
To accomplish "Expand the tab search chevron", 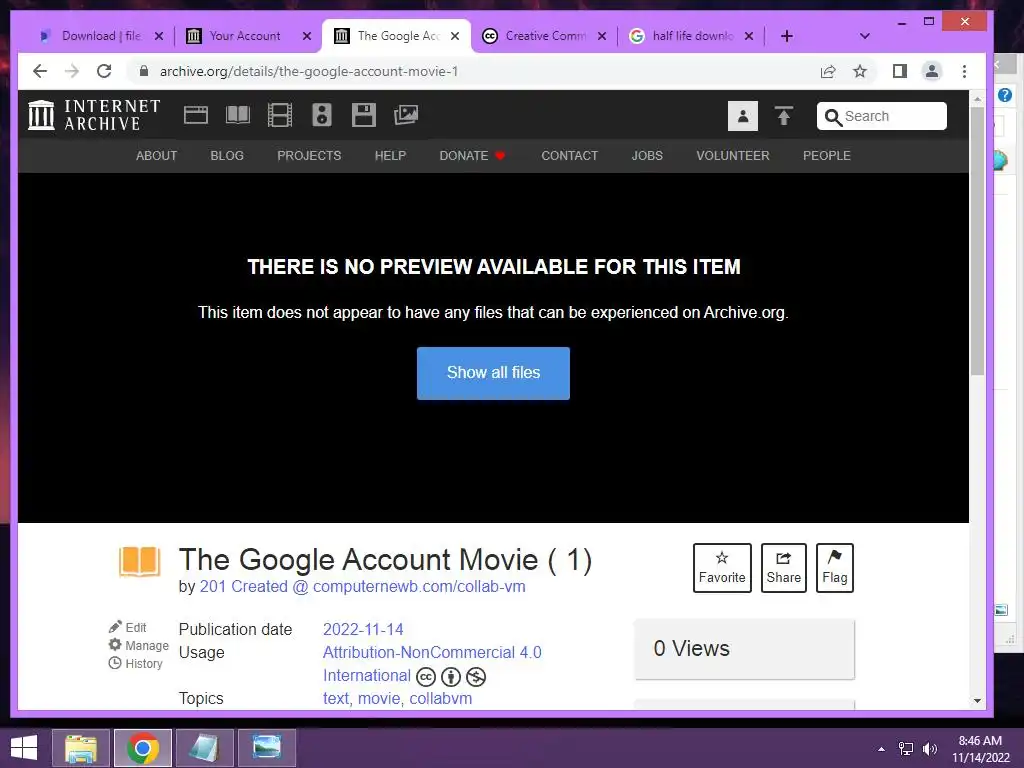I will (865, 36).
